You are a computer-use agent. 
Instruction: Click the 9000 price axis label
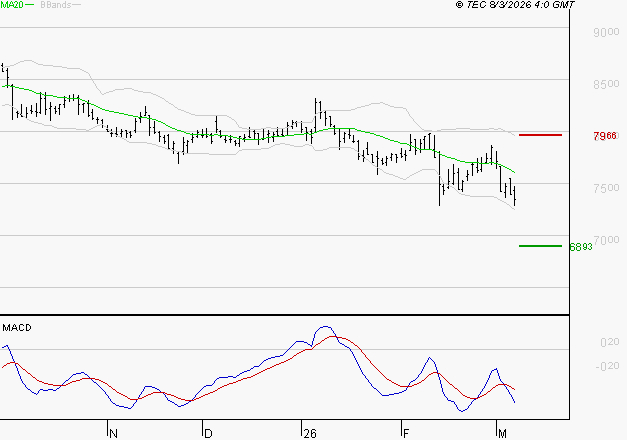(606, 32)
